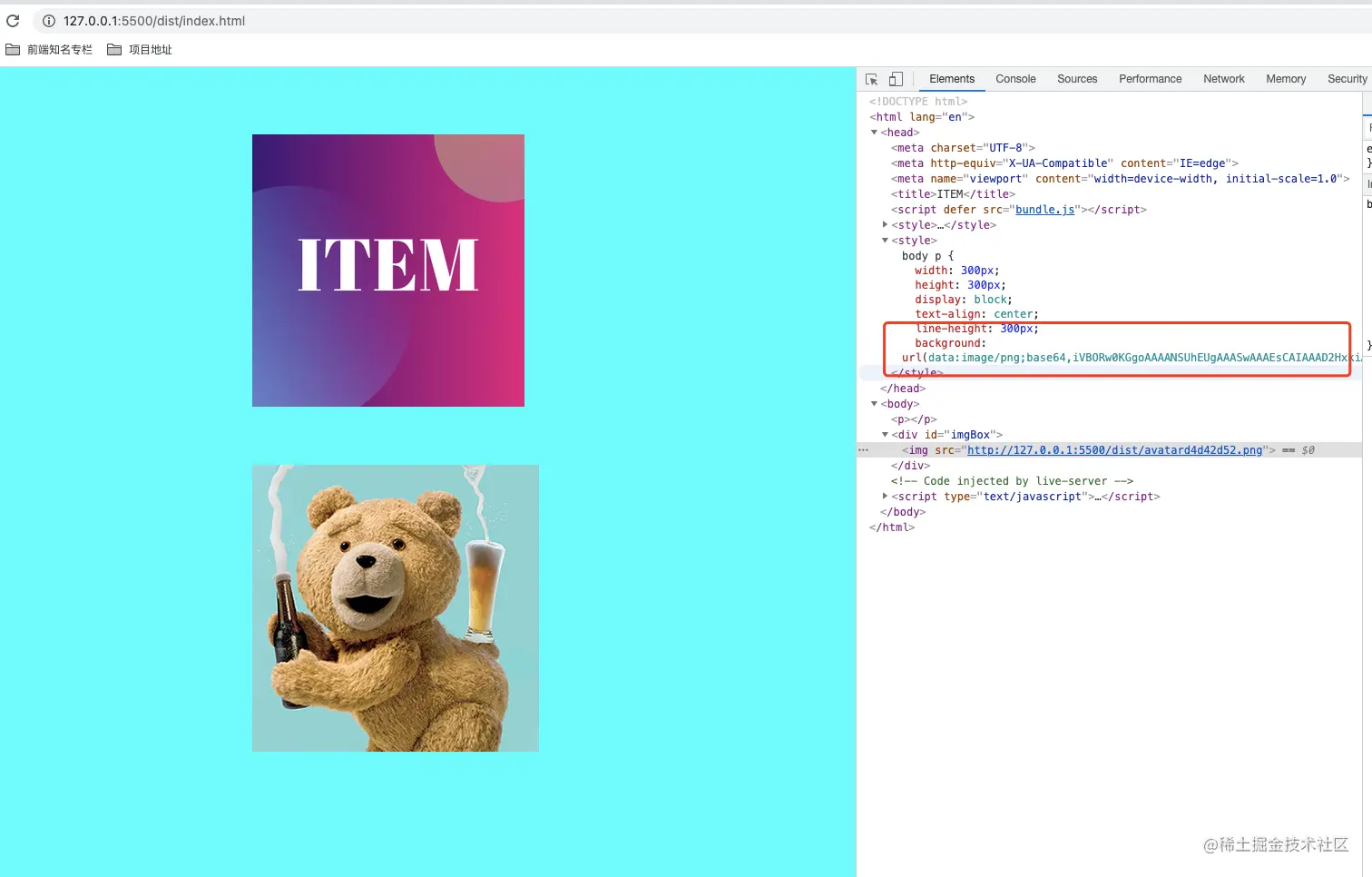Select the closing head tag row
The height and width of the screenshot is (877, 1372).
[x=903, y=389]
